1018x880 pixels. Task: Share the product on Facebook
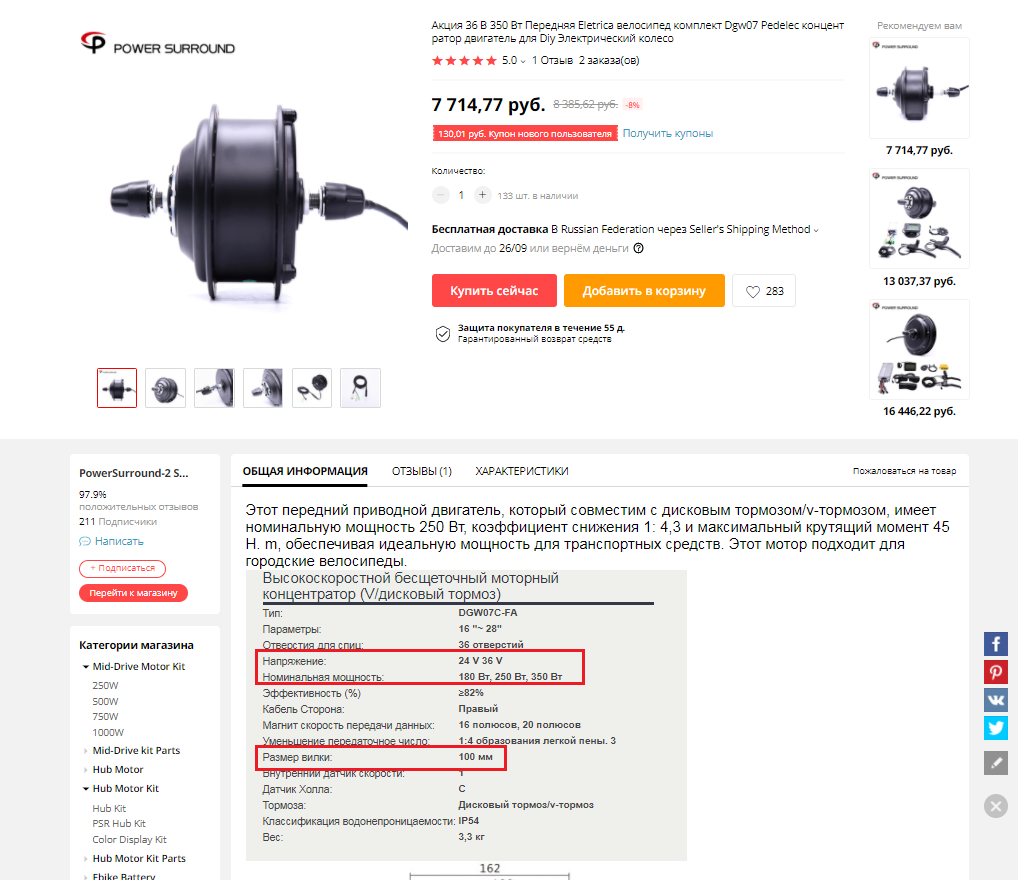point(995,644)
